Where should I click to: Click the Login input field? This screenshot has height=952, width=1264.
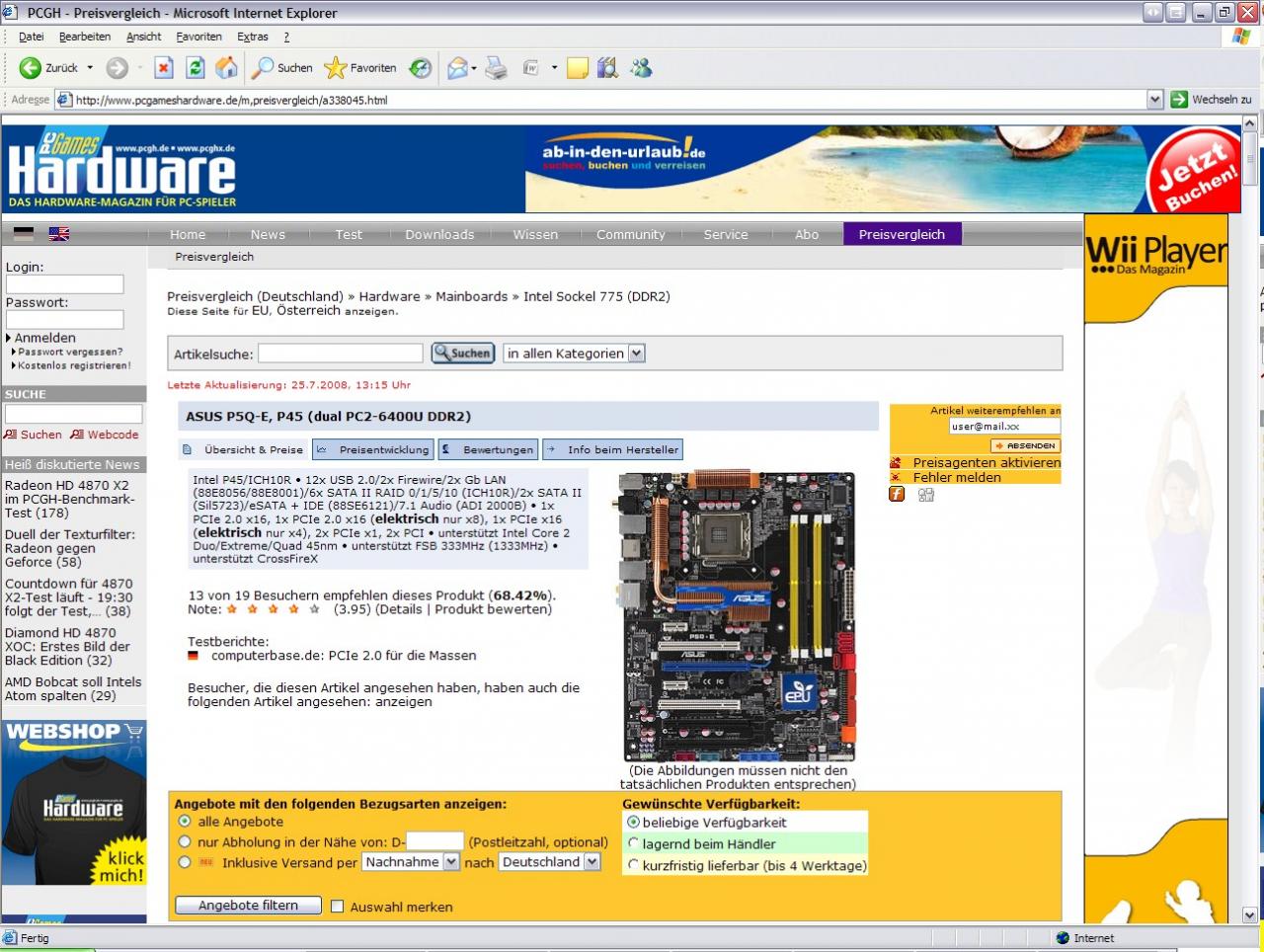[x=65, y=284]
